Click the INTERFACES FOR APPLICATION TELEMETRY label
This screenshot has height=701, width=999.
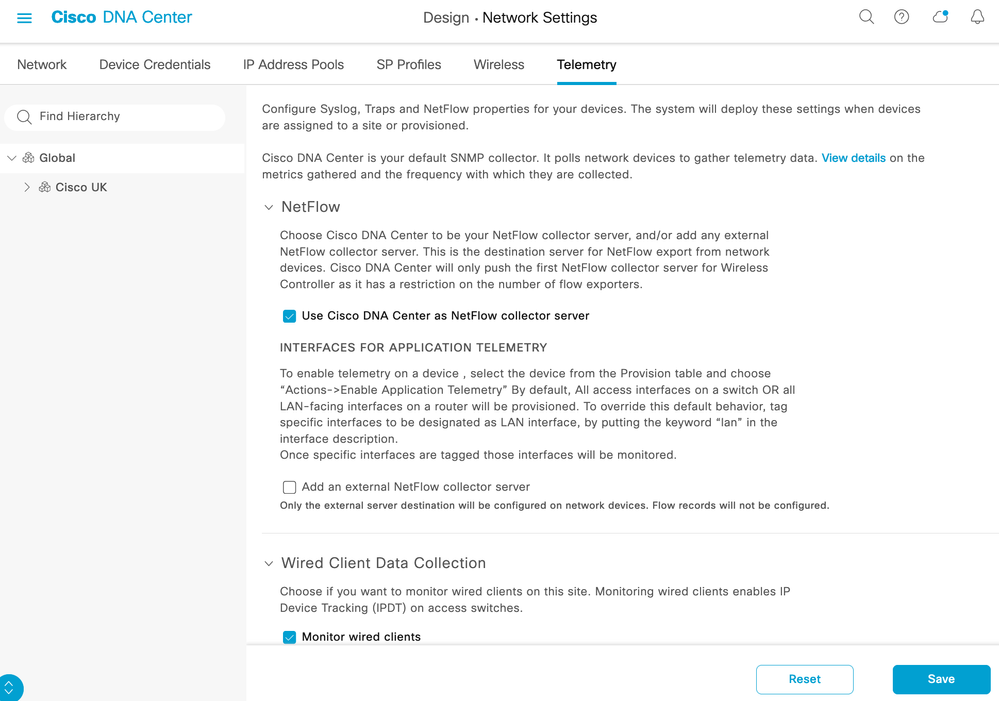pos(413,348)
